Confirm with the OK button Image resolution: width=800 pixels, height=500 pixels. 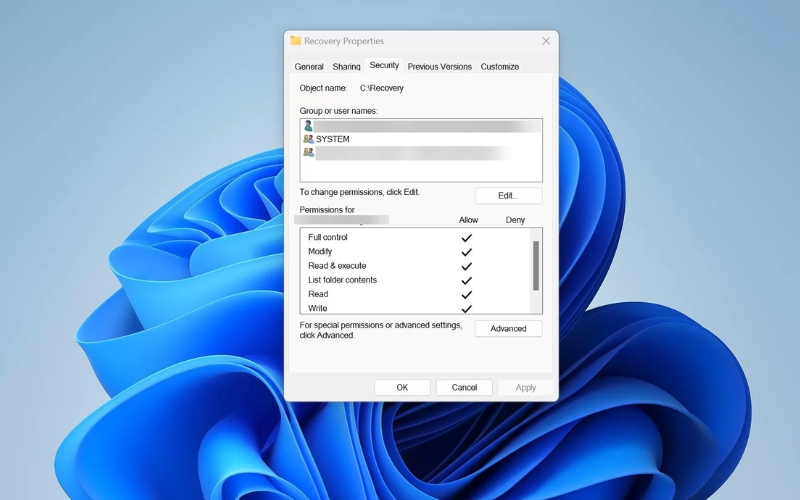[402, 387]
